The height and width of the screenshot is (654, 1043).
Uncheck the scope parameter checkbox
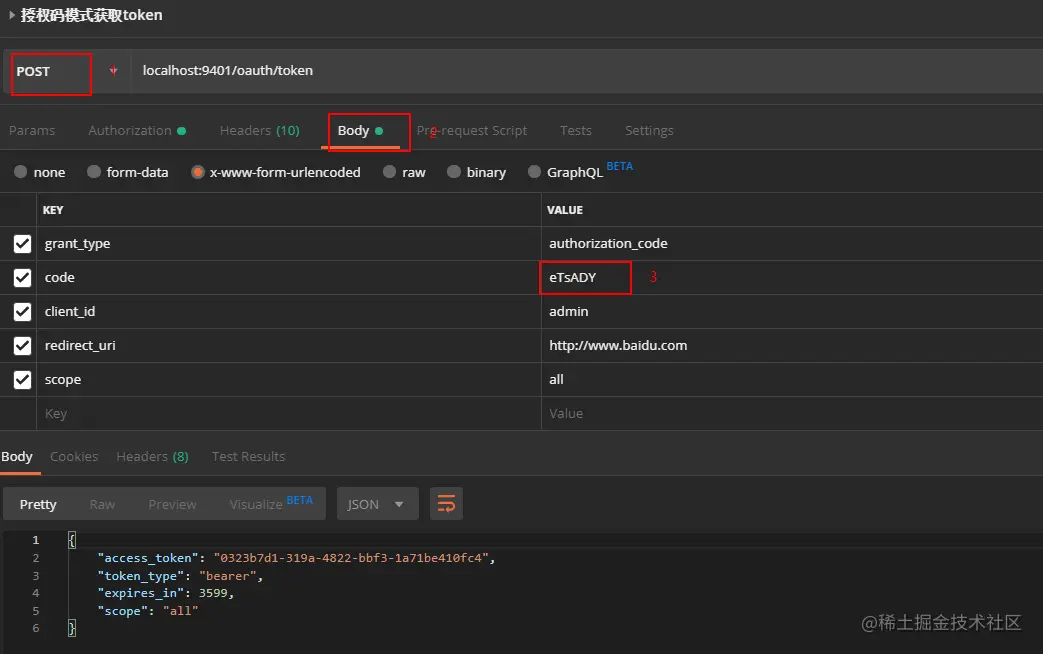[22, 379]
